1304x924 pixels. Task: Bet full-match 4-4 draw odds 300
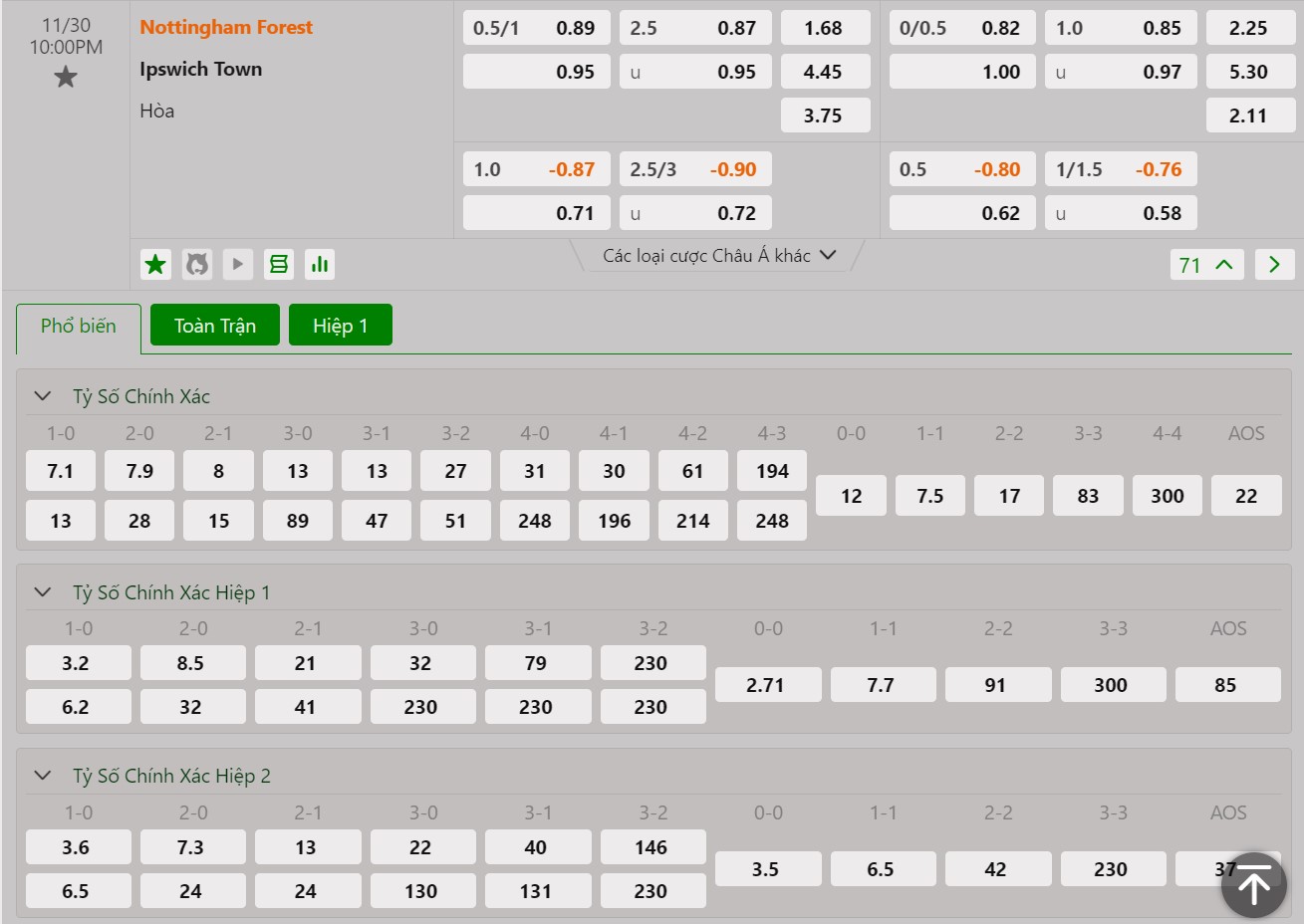(x=1168, y=496)
